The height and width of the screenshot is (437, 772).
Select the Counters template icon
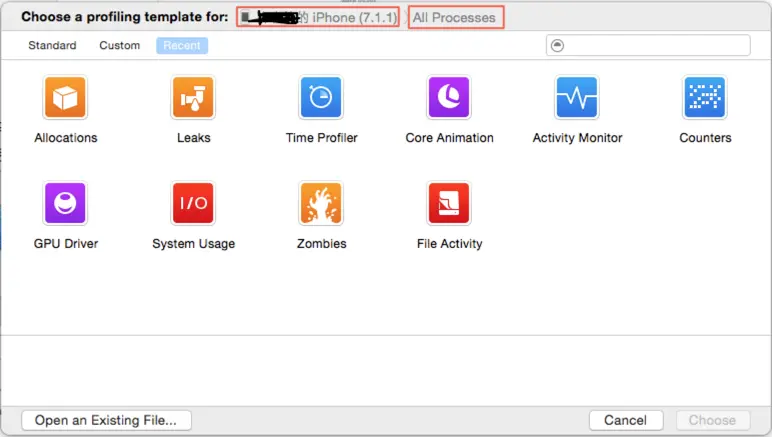tap(705, 97)
